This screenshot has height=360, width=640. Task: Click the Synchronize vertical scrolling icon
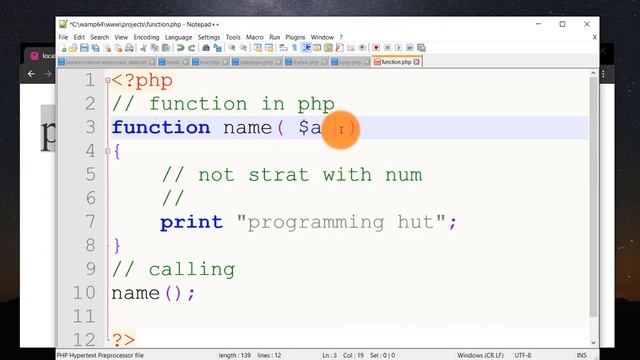[x=258, y=48]
